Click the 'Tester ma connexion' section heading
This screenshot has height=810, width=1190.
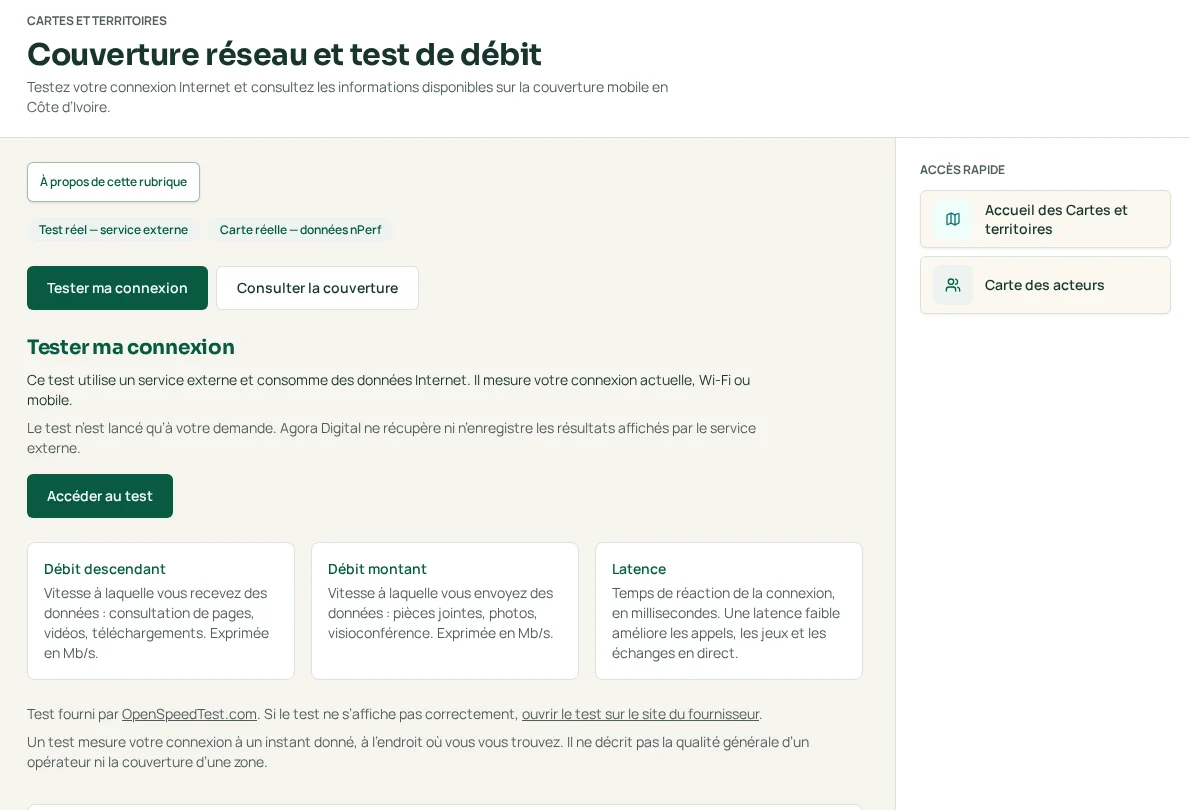tap(131, 347)
